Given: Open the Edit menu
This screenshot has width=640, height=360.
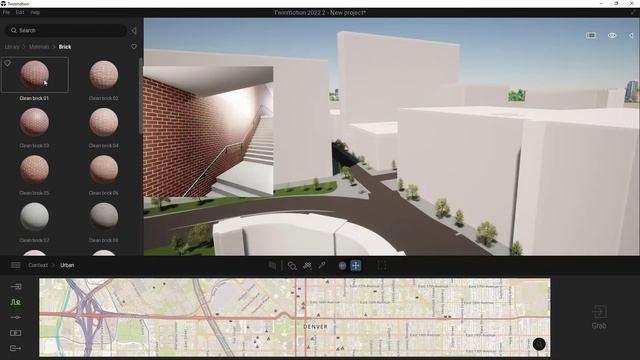Looking at the screenshot, I should pyautogui.click(x=20, y=13).
